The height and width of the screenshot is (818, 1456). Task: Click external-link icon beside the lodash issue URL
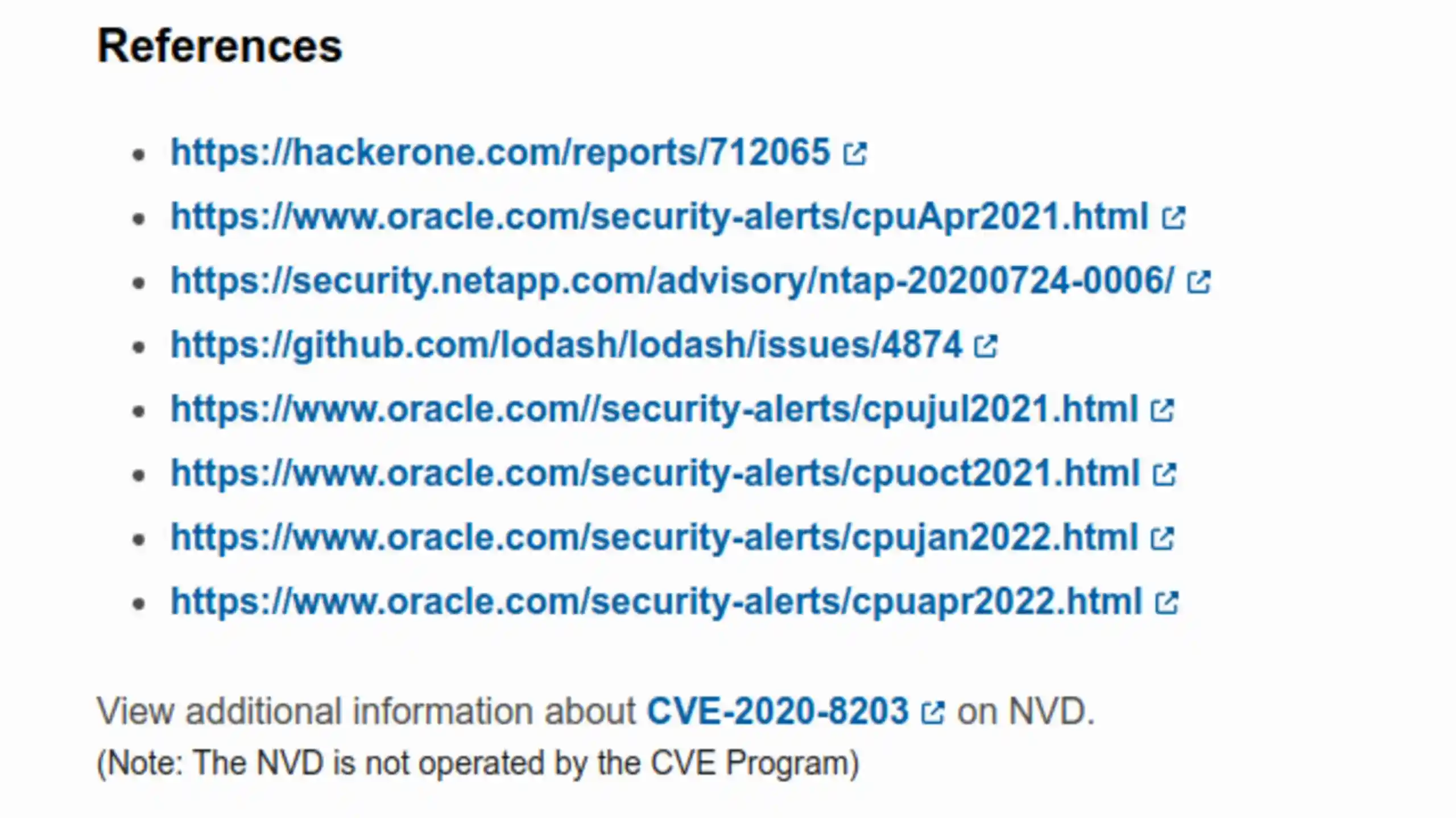click(986, 346)
